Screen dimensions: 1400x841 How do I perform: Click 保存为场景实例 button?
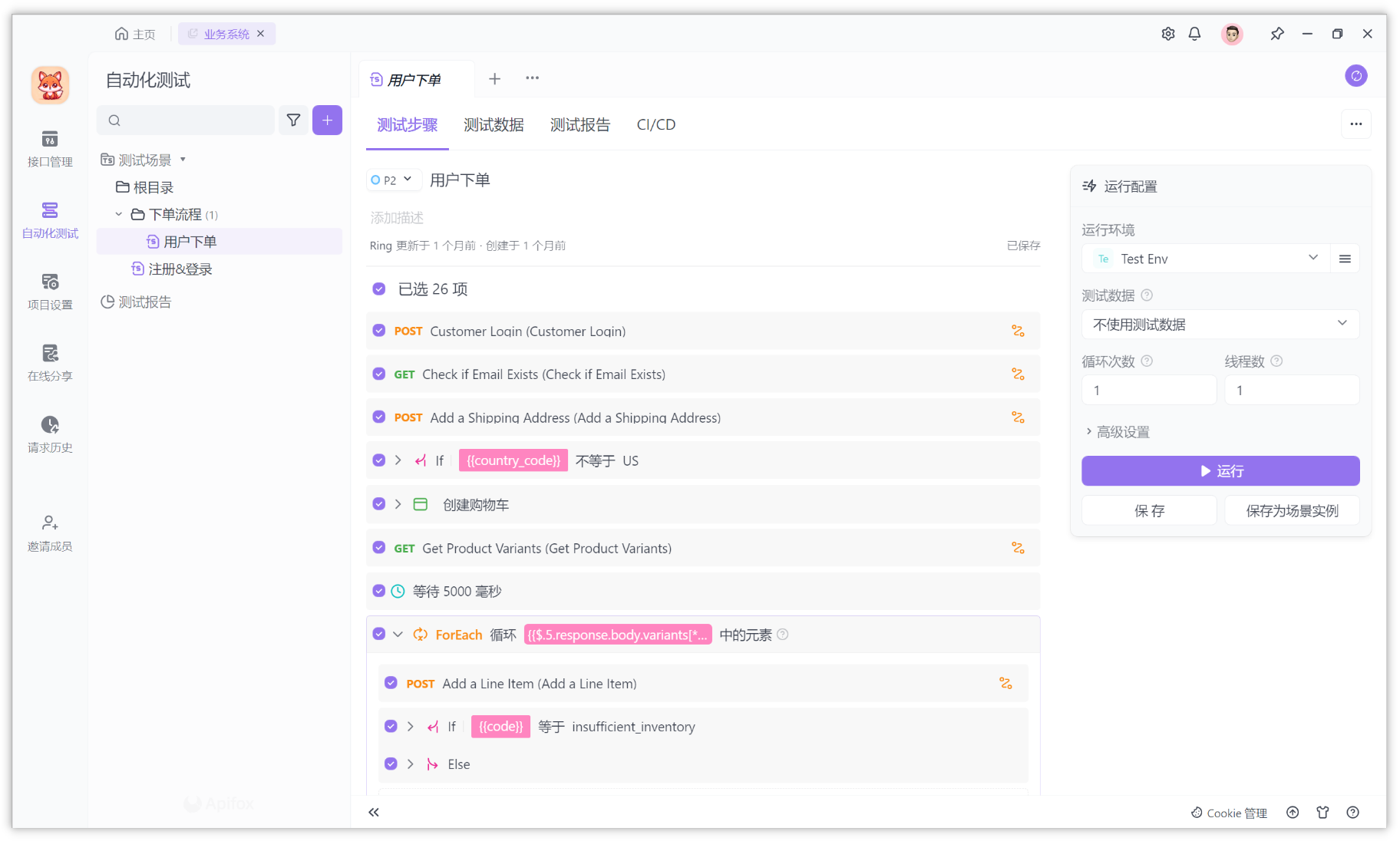coord(1291,510)
